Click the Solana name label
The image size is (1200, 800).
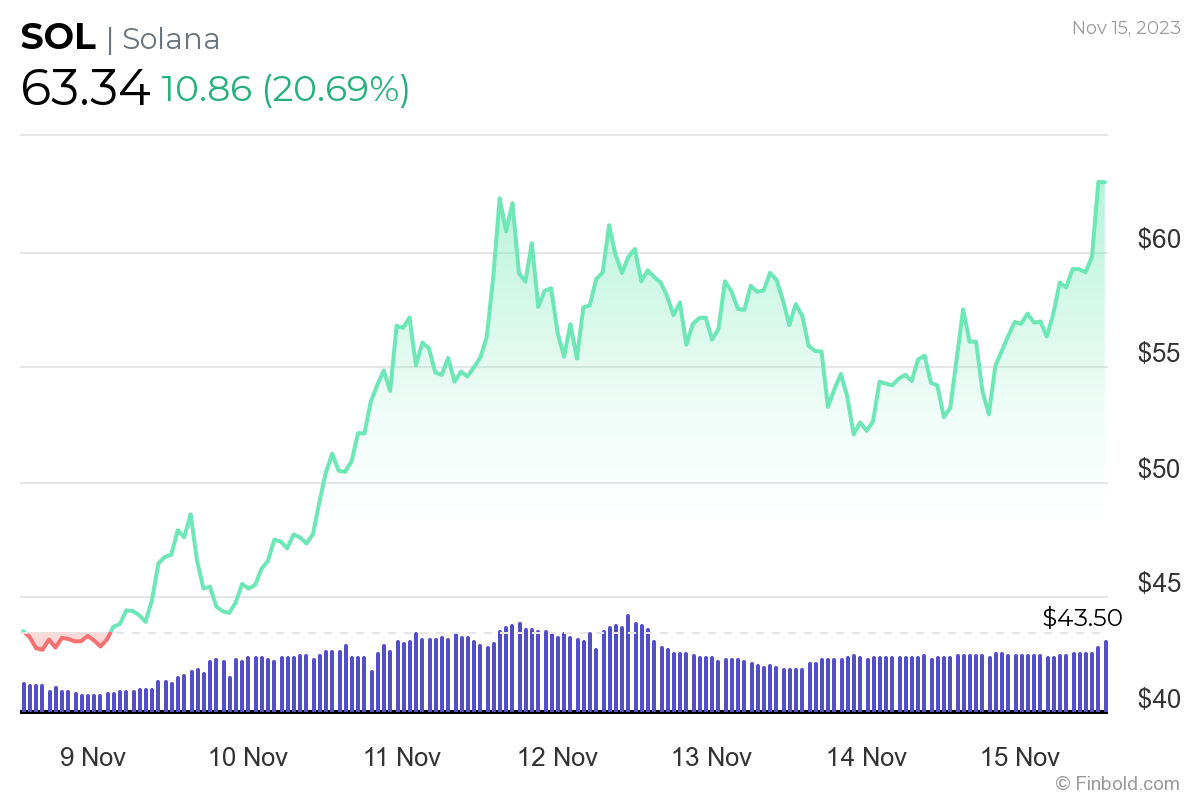point(170,39)
